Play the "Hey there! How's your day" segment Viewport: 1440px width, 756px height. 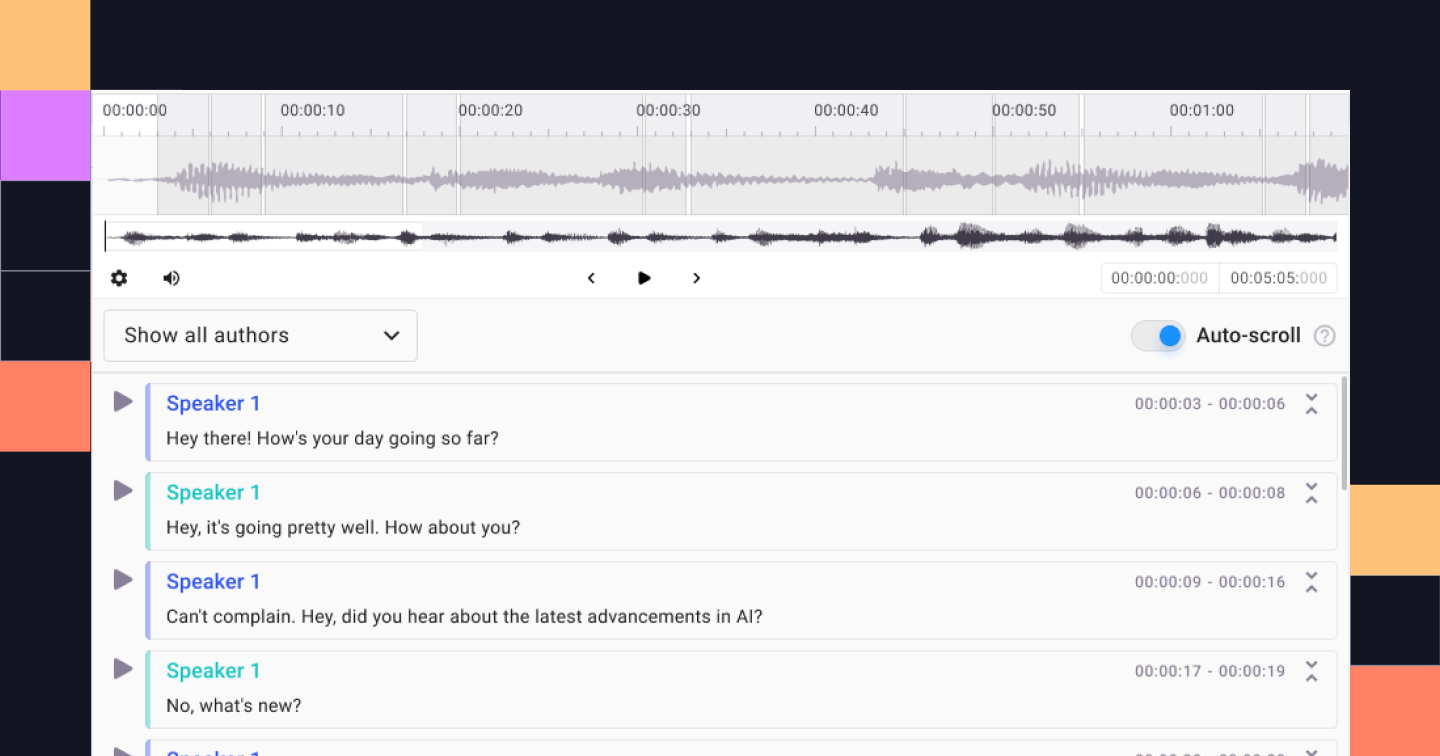123,402
